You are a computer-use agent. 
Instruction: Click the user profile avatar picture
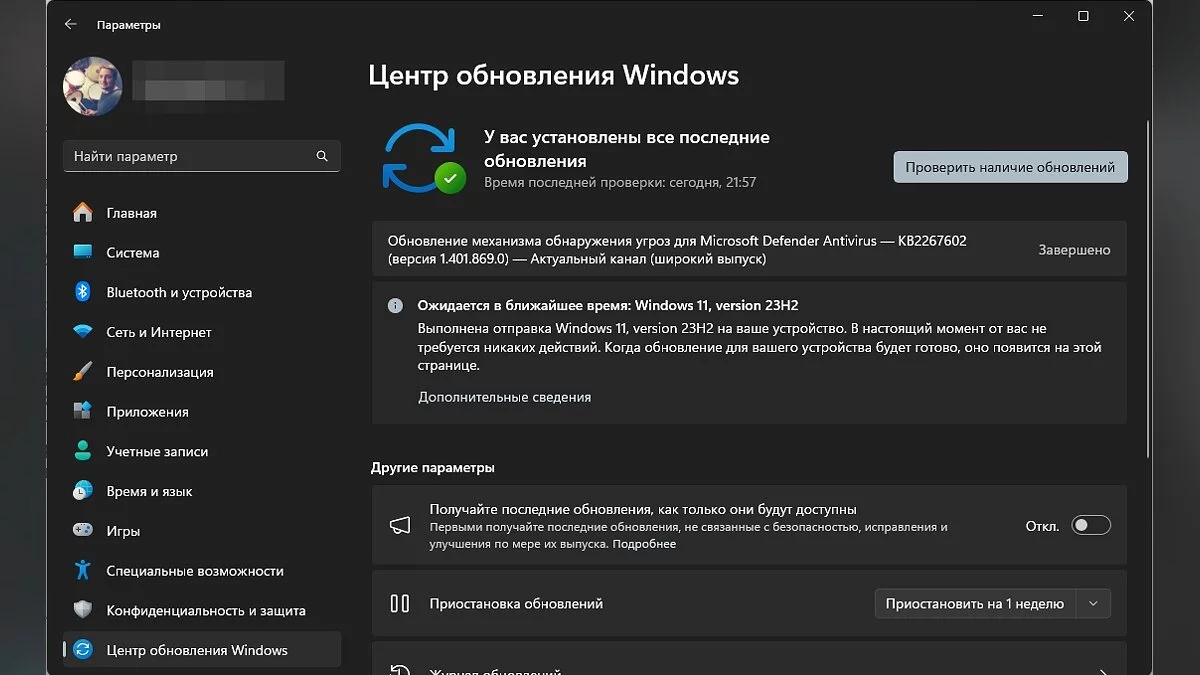93,86
